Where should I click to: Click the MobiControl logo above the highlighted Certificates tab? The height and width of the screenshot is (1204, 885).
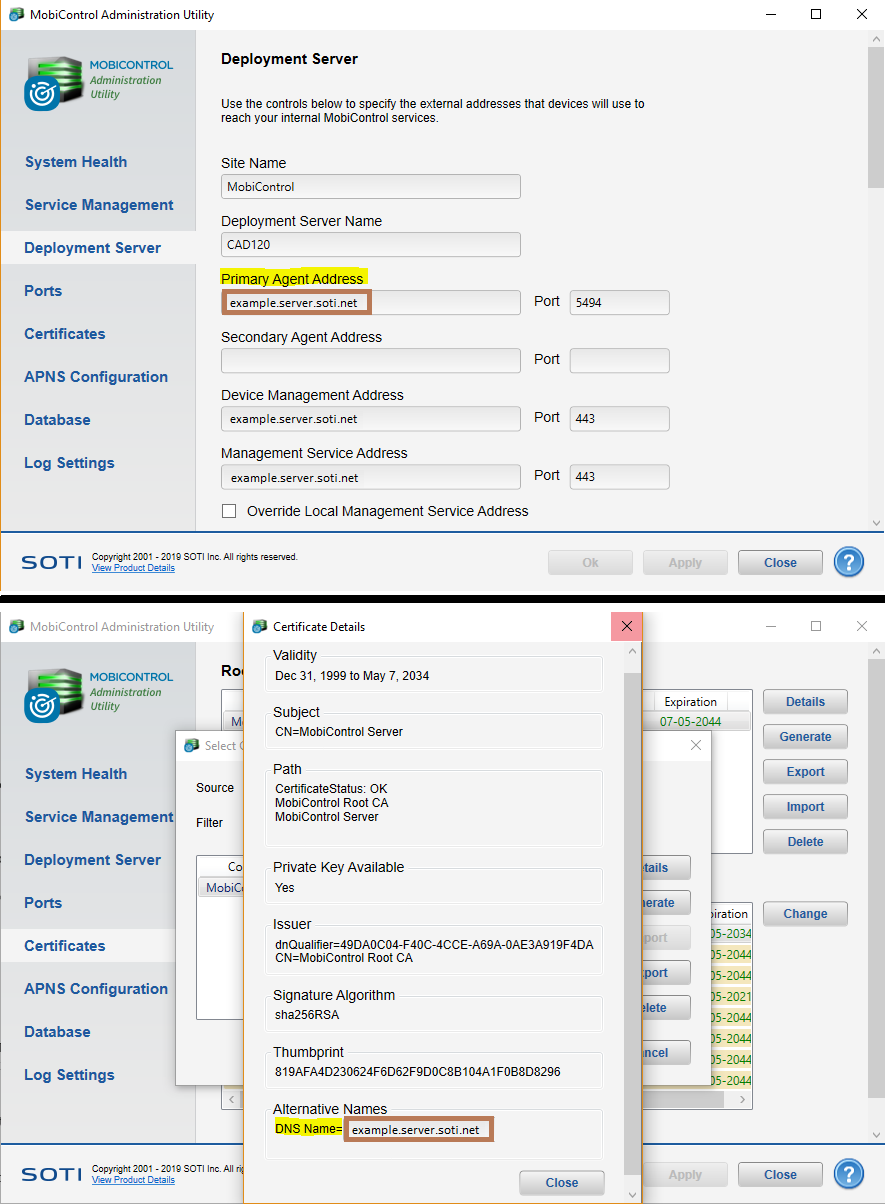(55, 694)
